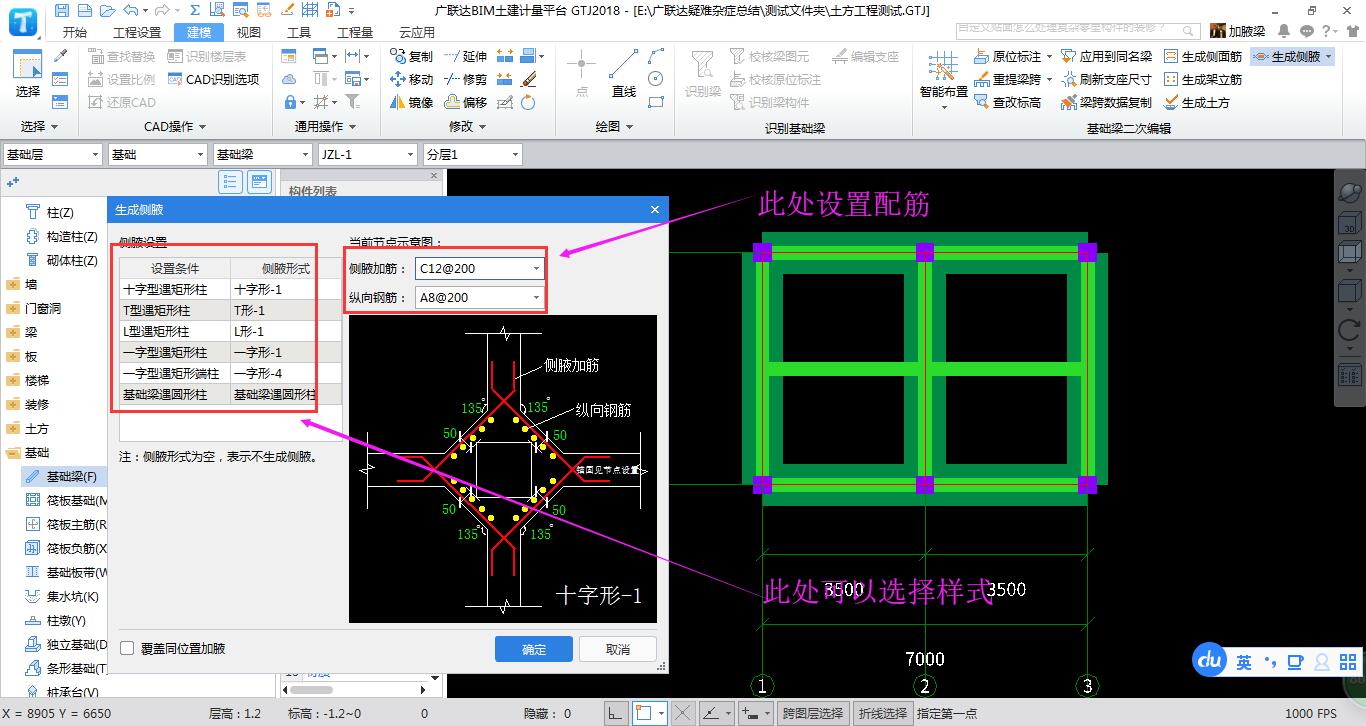1366x726 pixels.
Task: Click 生成架立筋 tool
Action: 1202,79
